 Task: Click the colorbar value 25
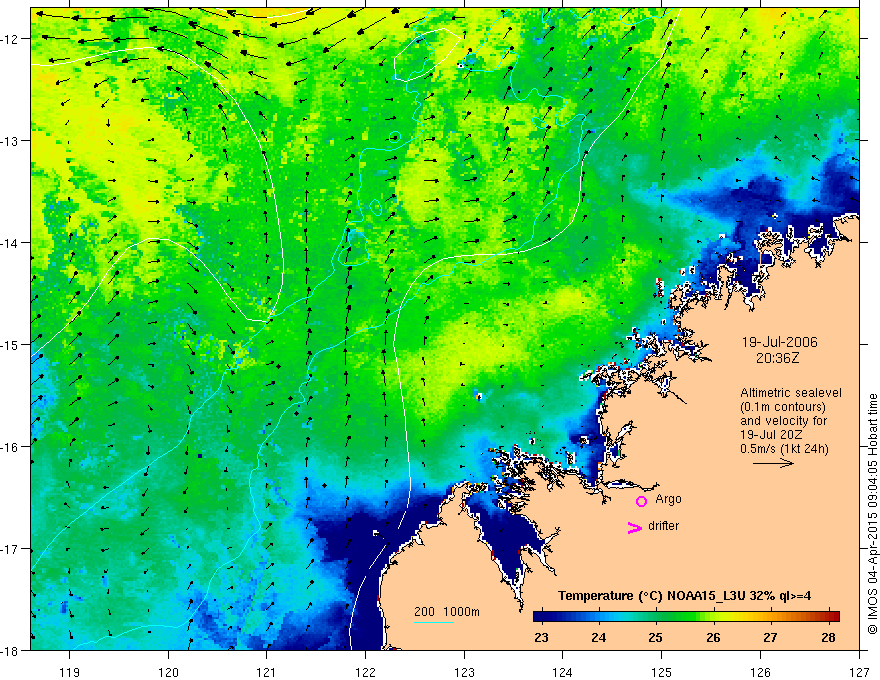pyautogui.click(x=656, y=637)
